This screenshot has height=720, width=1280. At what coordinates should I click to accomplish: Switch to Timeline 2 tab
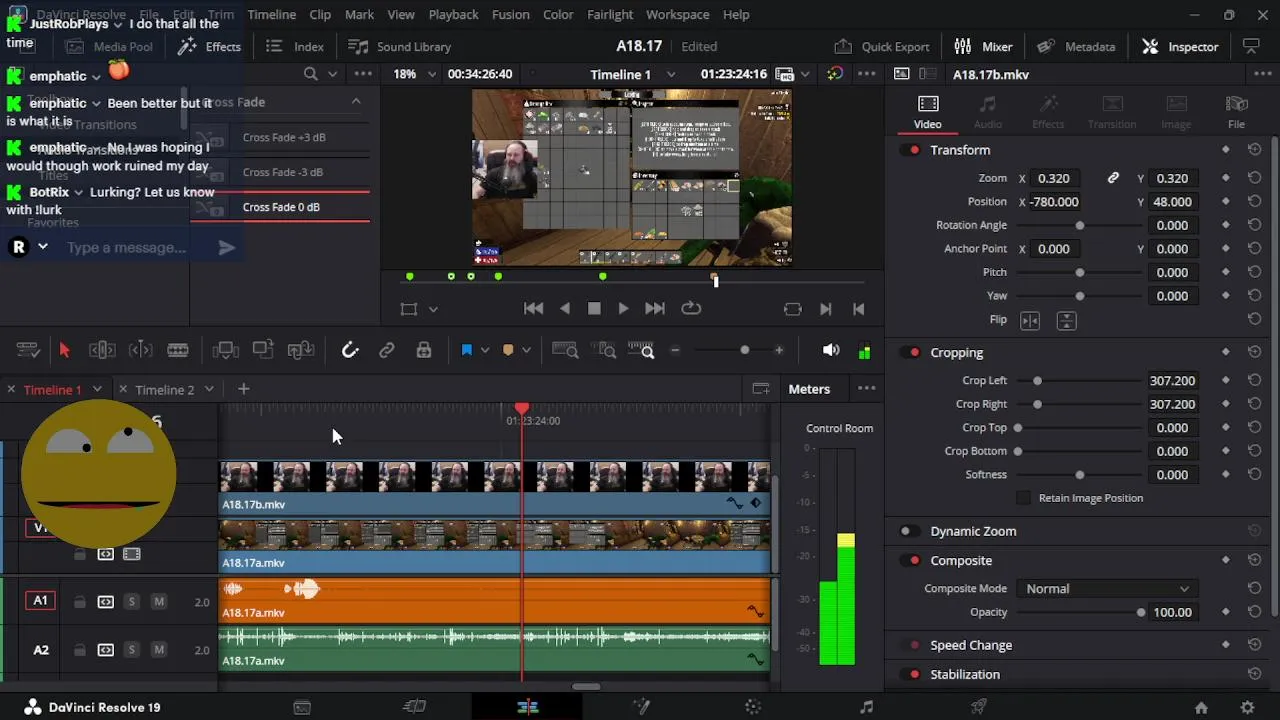[164, 389]
